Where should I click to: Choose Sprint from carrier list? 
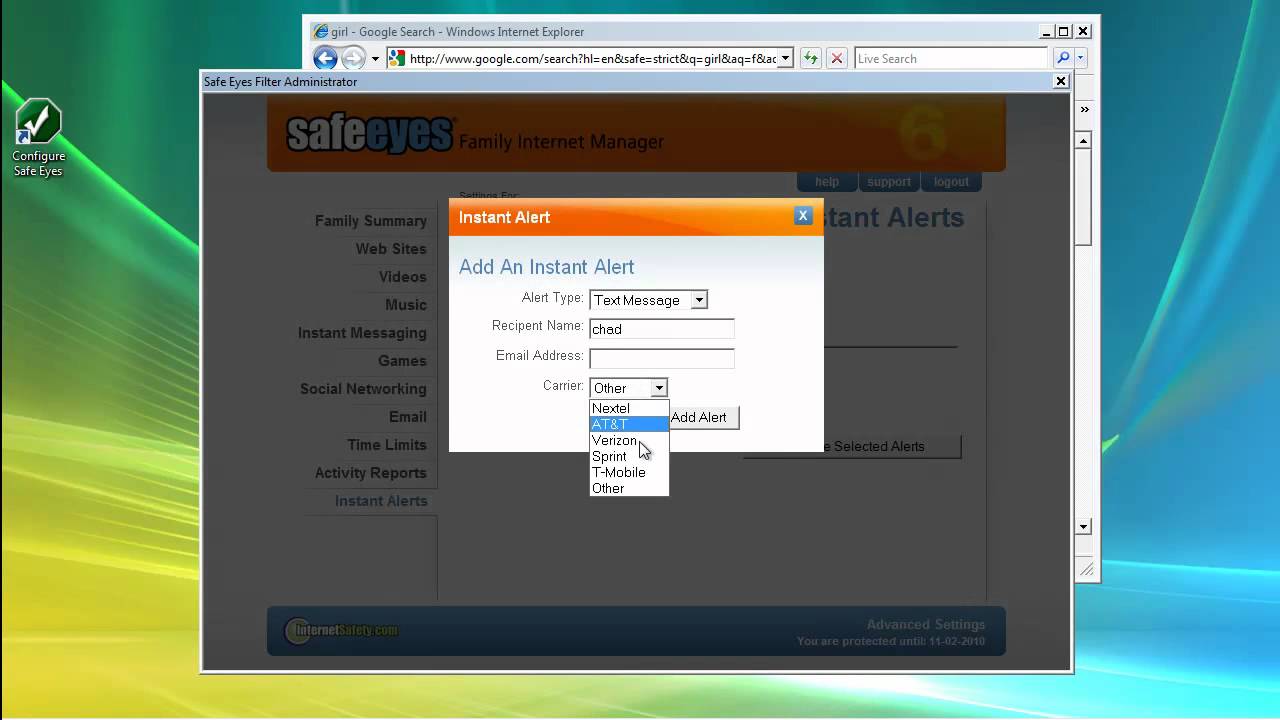(x=629, y=456)
